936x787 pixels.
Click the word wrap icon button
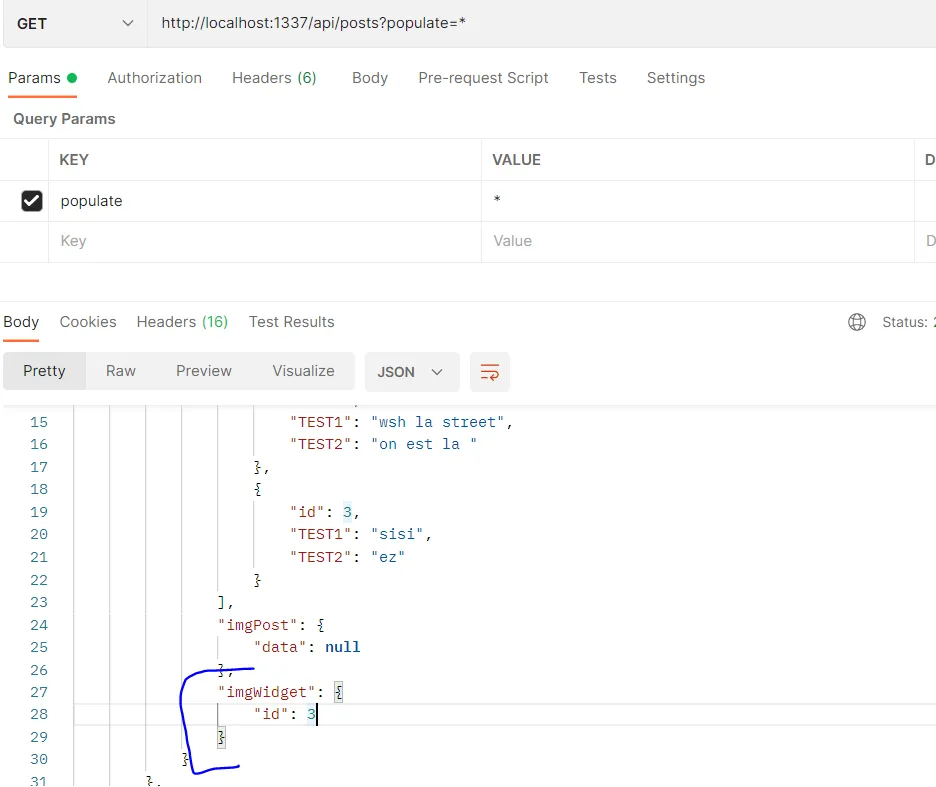489,372
